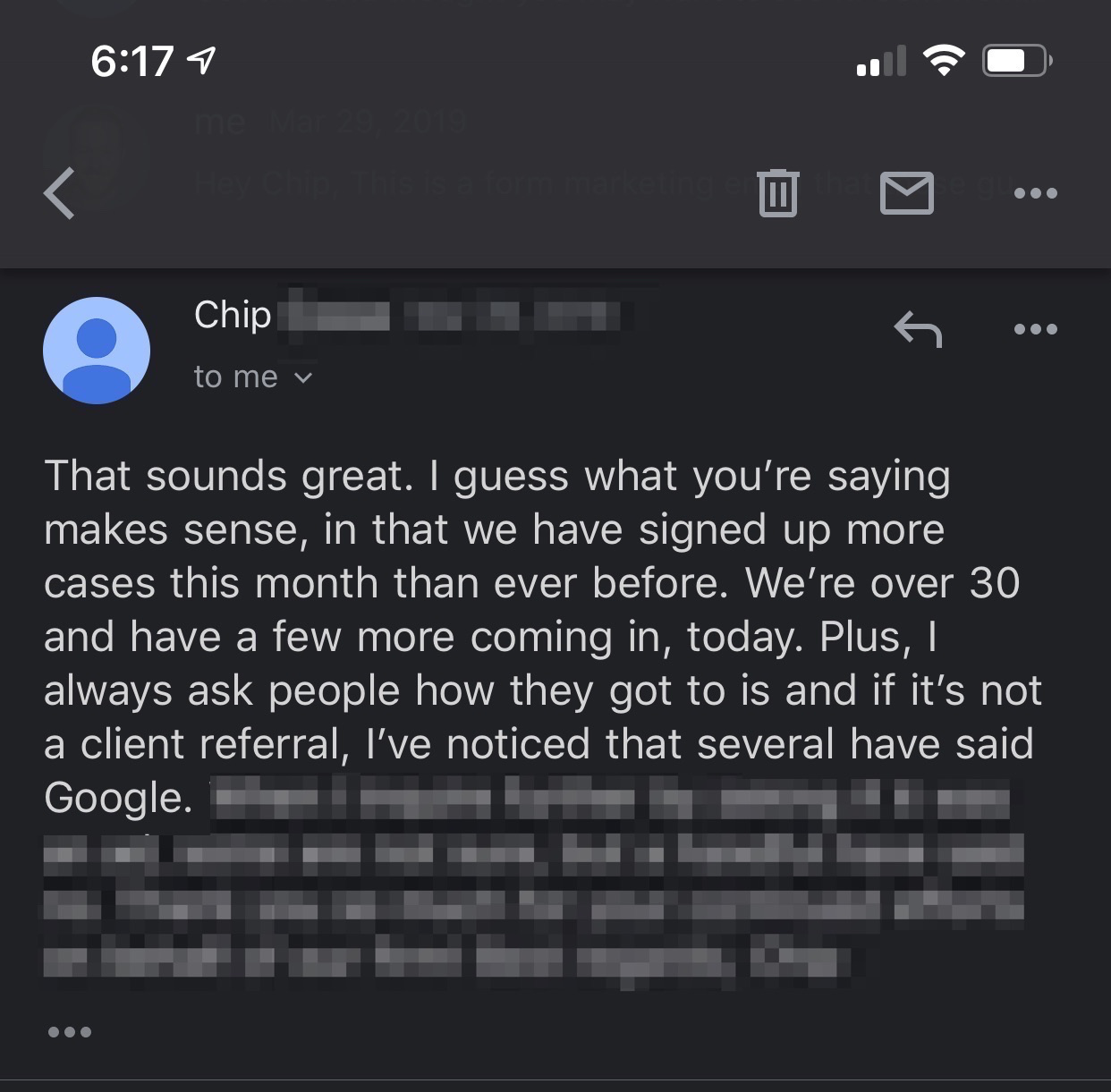Viewport: 1111px width, 1092px height.
Task: Tap Chip's blue profile avatar
Action: tap(97, 351)
